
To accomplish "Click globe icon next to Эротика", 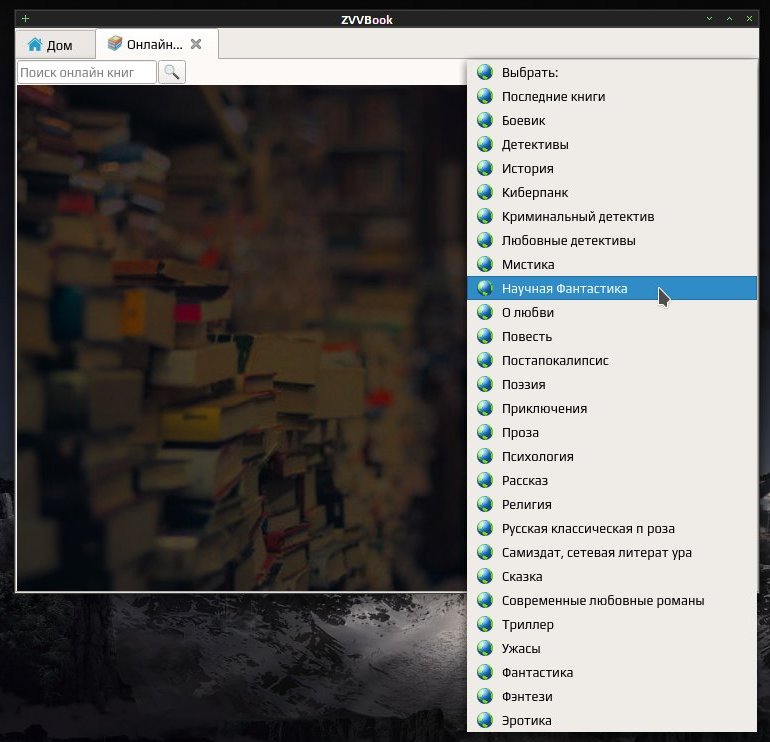I will click(485, 720).
